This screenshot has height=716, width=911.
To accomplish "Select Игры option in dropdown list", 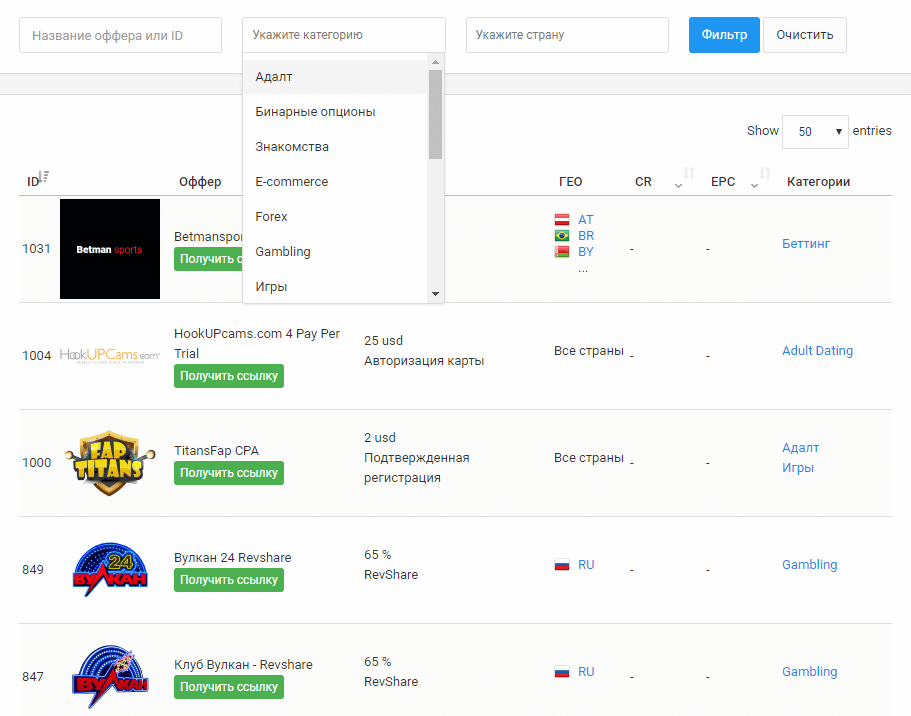I will coord(335,286).
